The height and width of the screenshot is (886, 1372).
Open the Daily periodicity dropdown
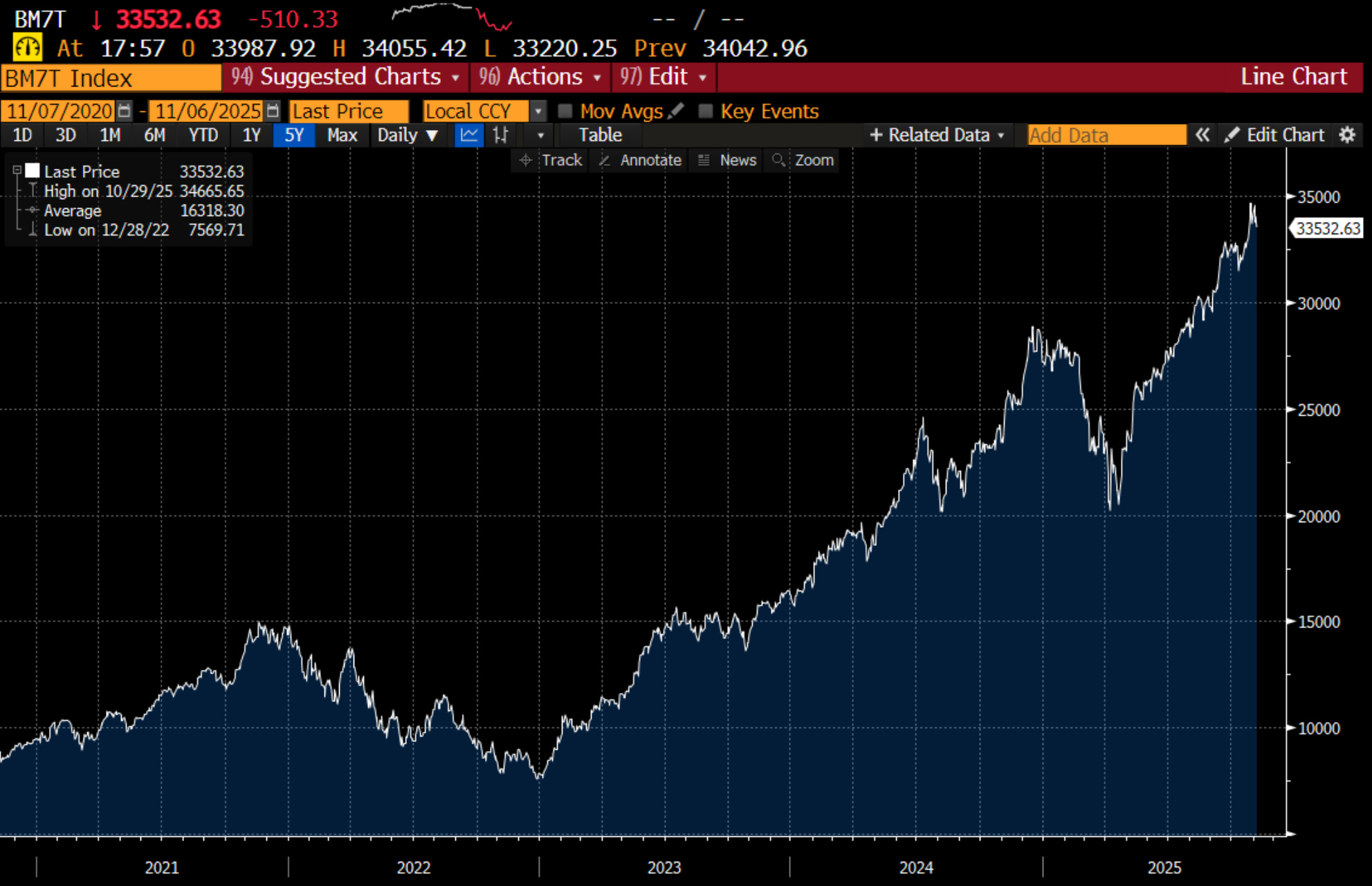pyautogui.click(x=408, y=135)
